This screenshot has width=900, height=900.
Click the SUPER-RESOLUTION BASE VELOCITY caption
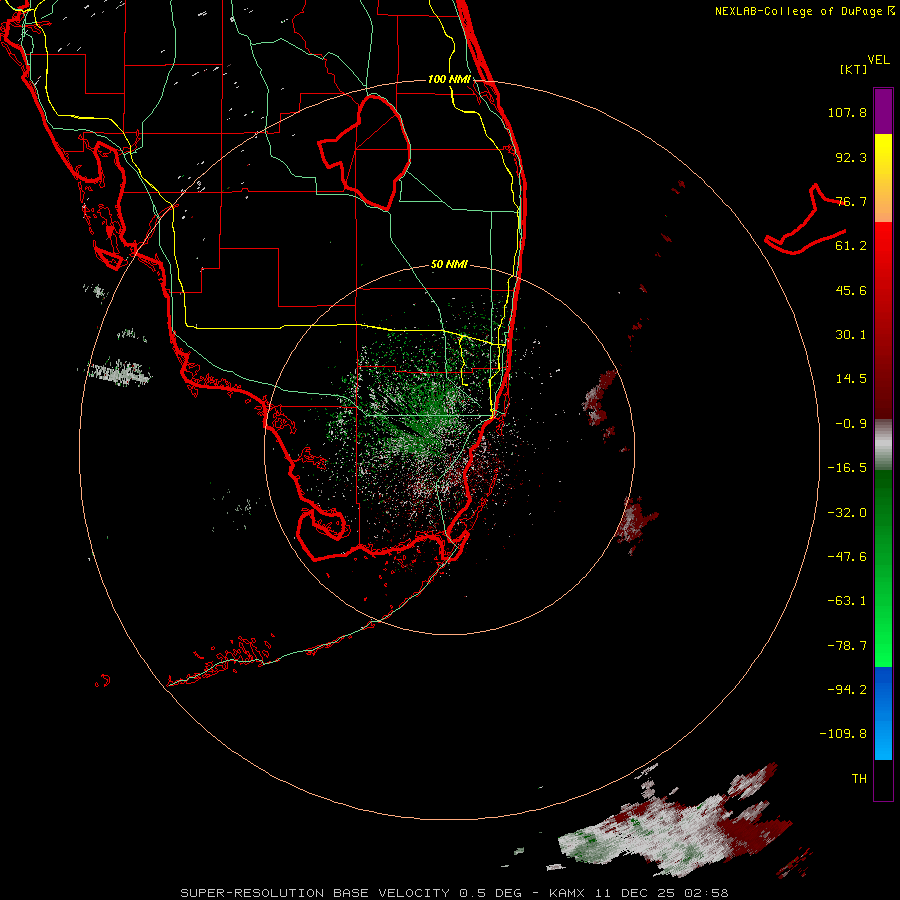click(x=316, y=893)
